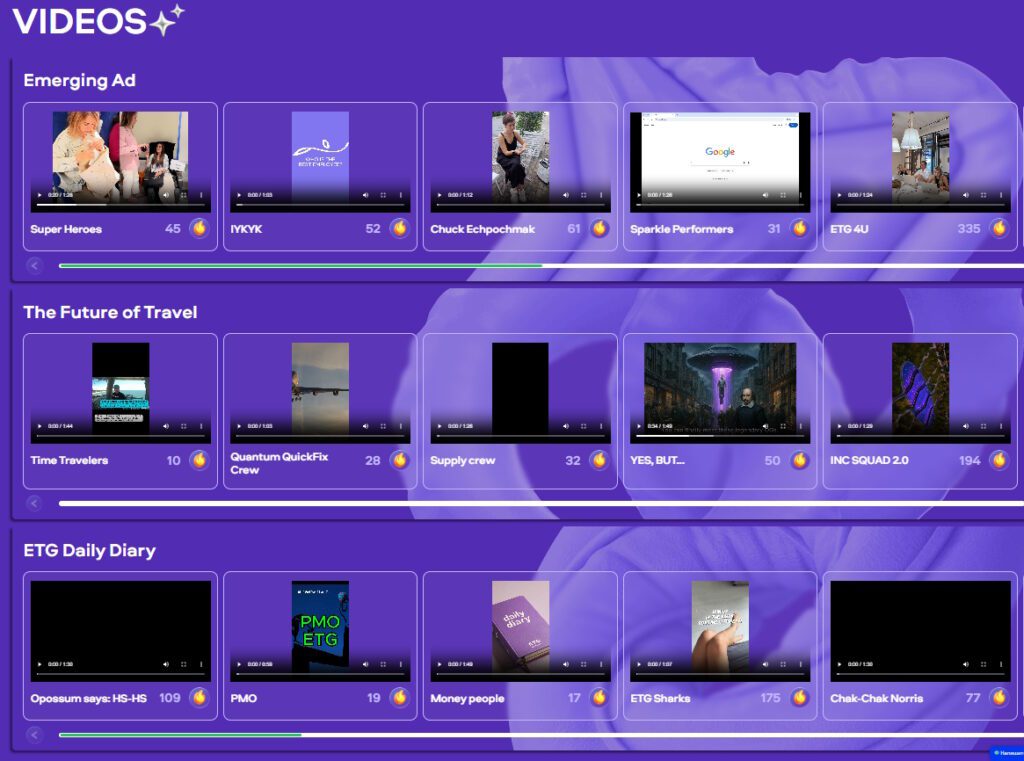Like the Super Heroes video with fire icon
The width and height of the screenshot is (1024, 761).
[199, 228]
